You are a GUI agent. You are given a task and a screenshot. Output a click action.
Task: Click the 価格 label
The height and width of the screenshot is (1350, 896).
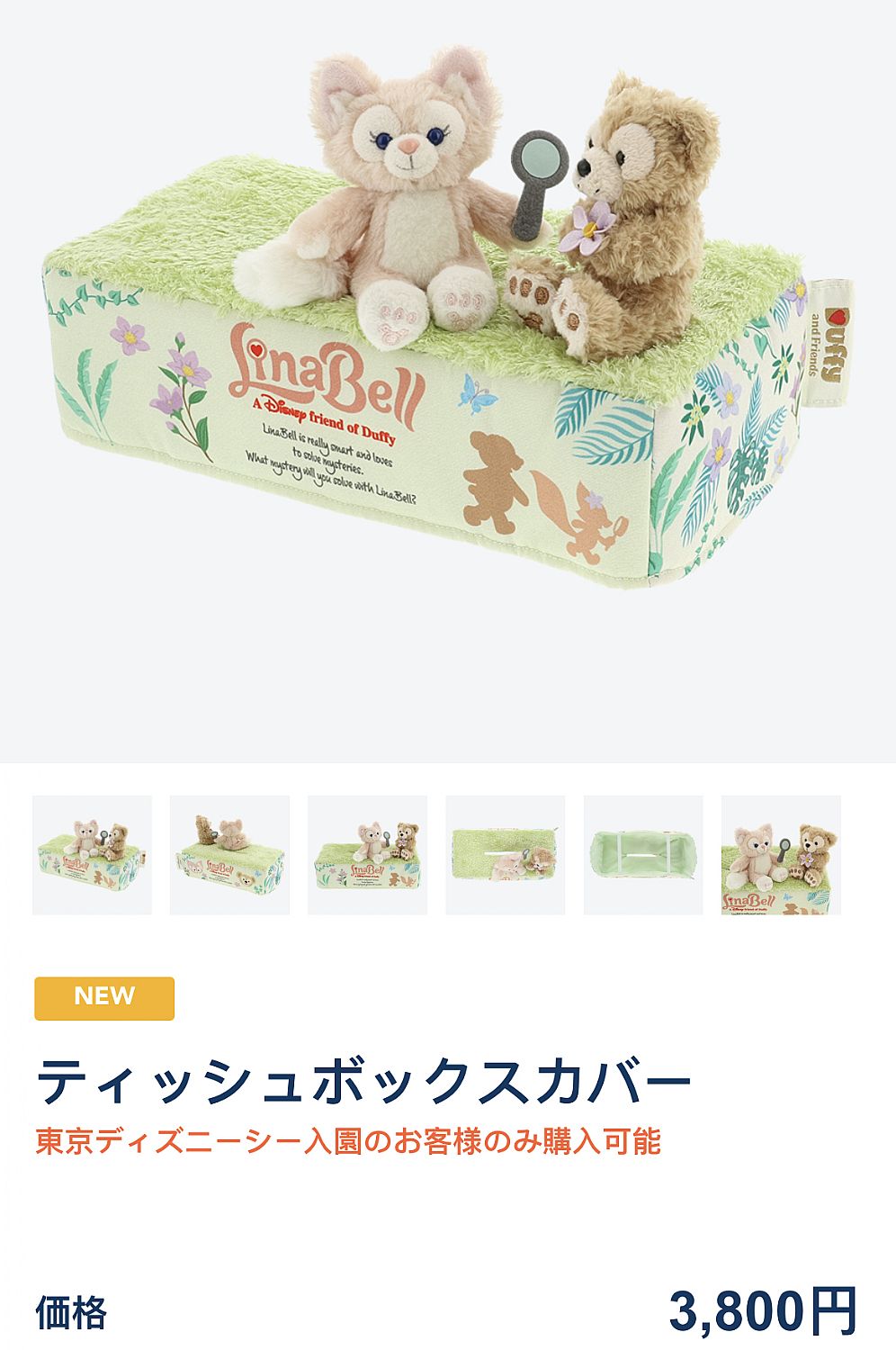[x=71, y=1313]
